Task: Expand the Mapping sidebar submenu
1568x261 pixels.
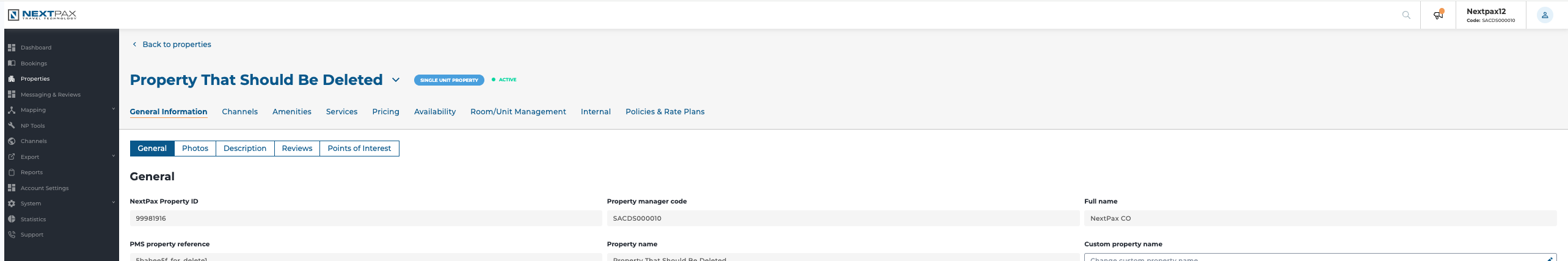Action: click(x=114, y=109)
